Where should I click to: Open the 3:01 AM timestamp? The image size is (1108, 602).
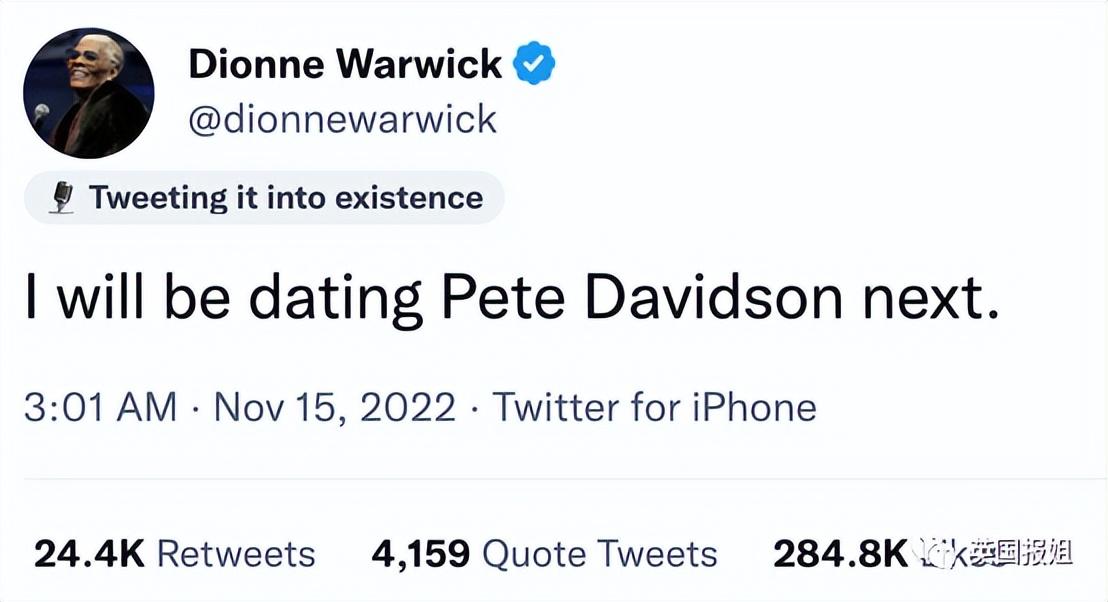coord(100,408)
